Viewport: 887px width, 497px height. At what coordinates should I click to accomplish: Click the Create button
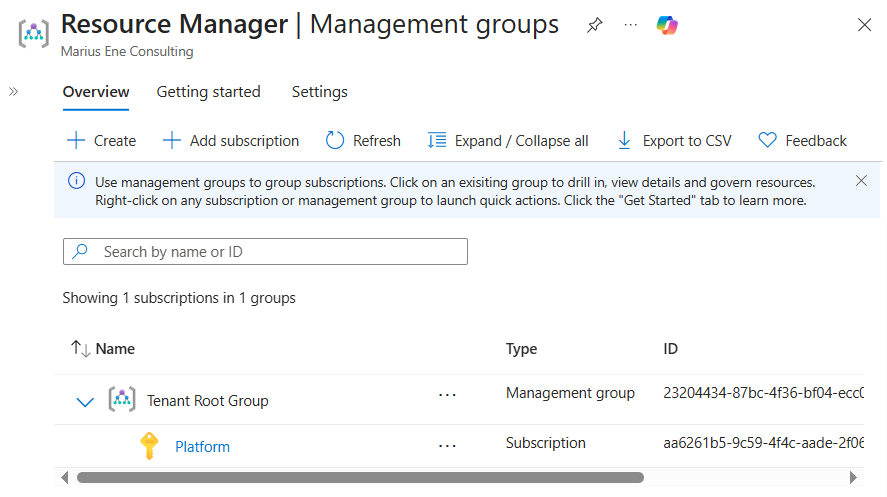tap(101, 141)
